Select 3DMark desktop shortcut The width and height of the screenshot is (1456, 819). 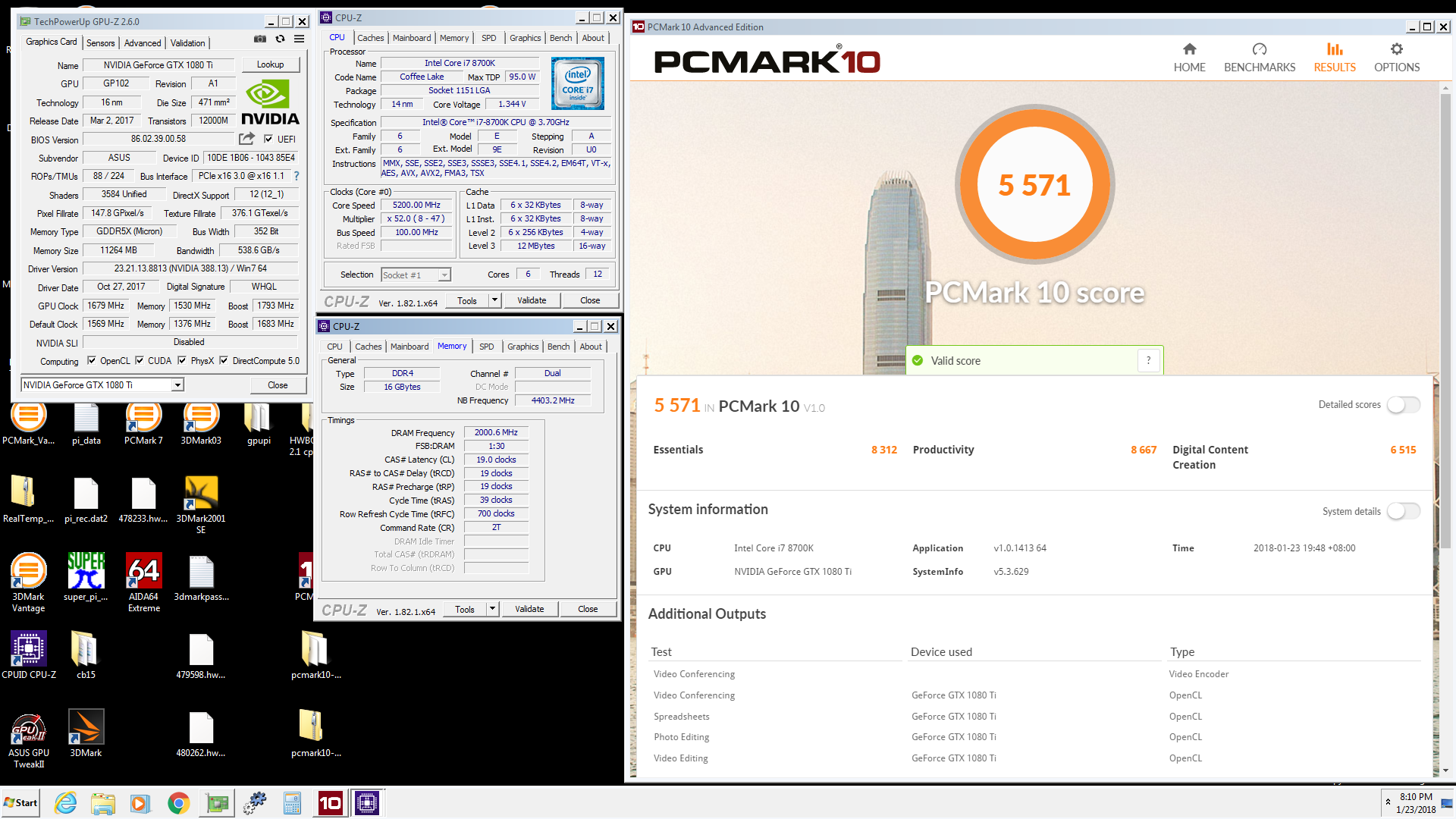86,733
